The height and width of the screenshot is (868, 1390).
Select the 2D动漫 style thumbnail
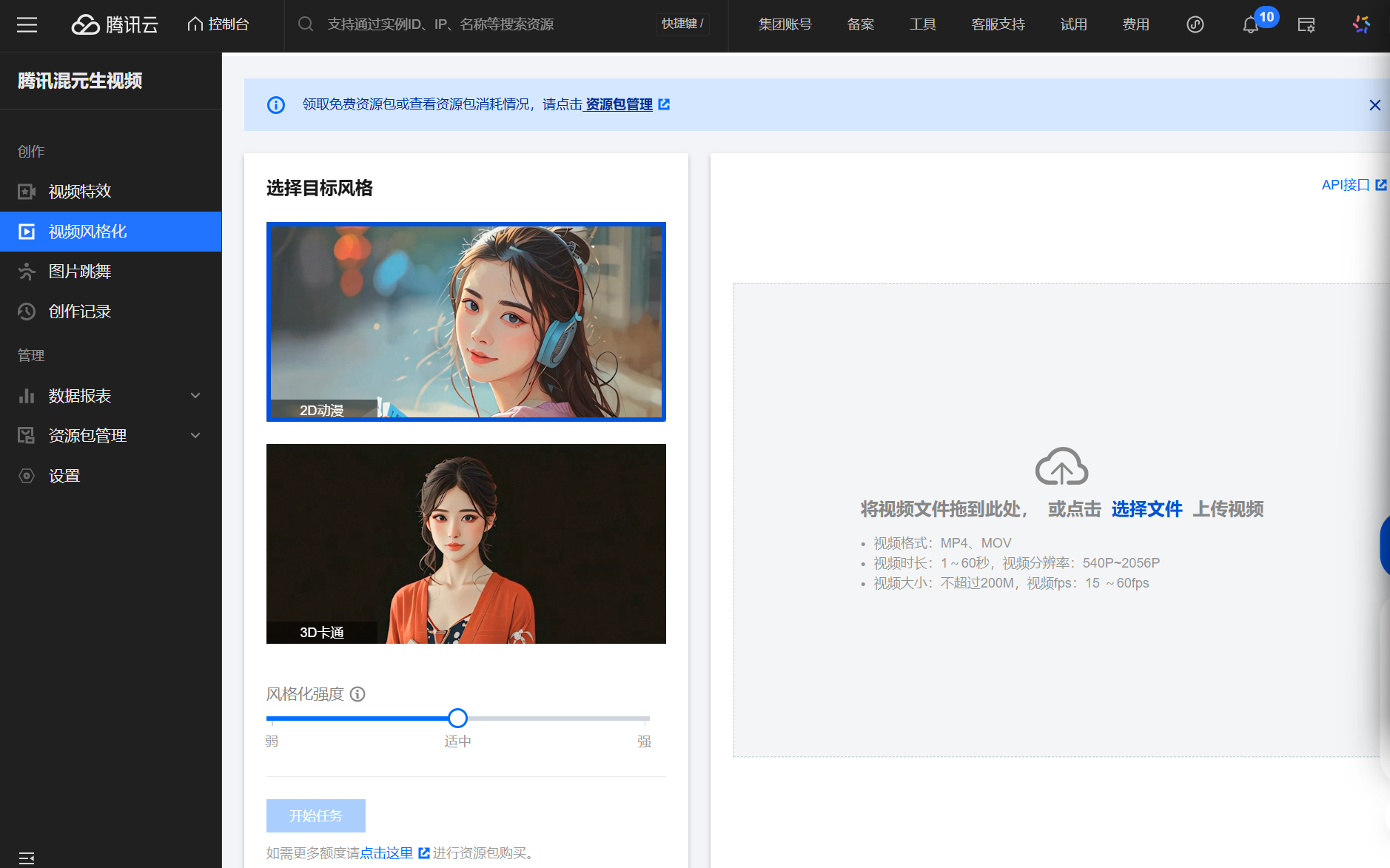466,322
